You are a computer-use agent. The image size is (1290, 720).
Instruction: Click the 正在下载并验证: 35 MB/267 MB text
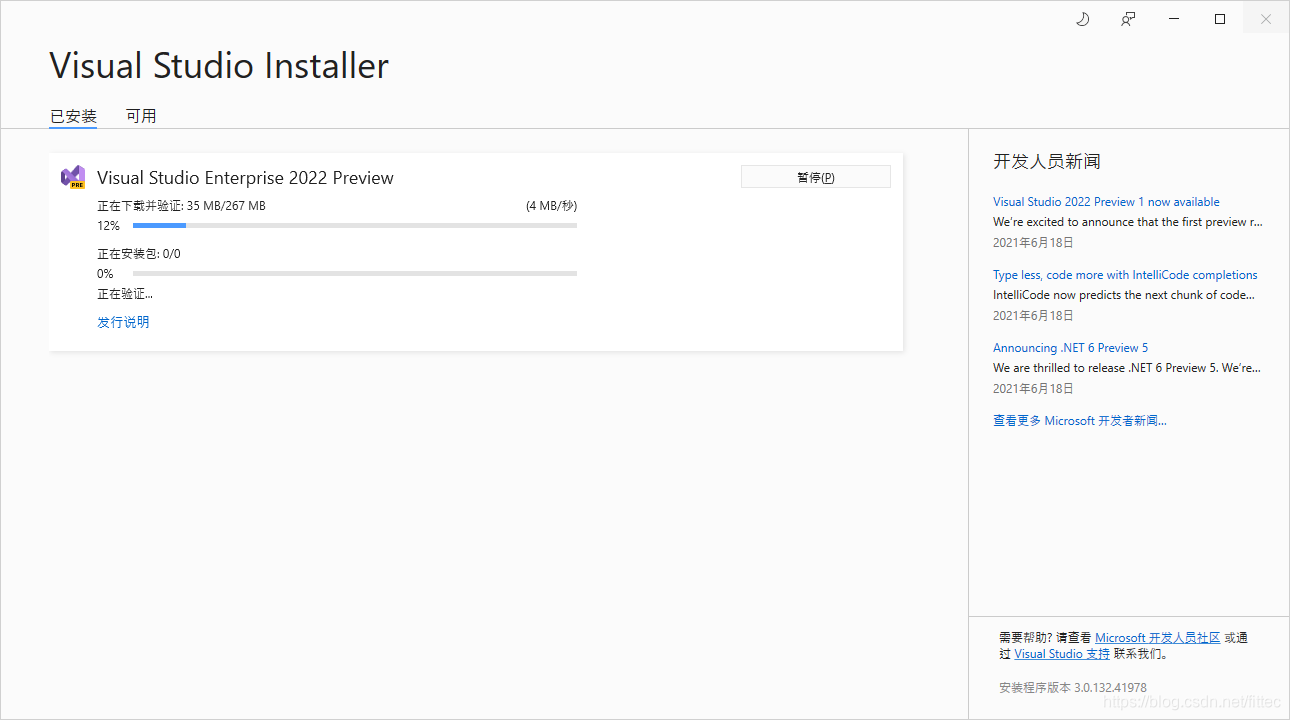click(x=181, y=206)
